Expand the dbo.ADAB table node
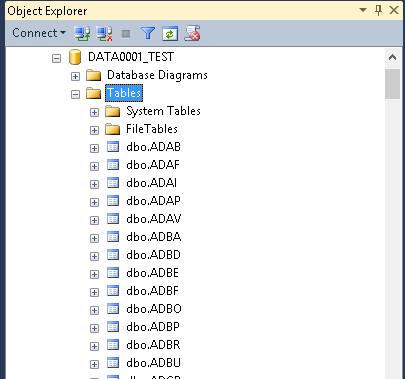Viewport: 405px width, 379px height. (x=94, y=149)
